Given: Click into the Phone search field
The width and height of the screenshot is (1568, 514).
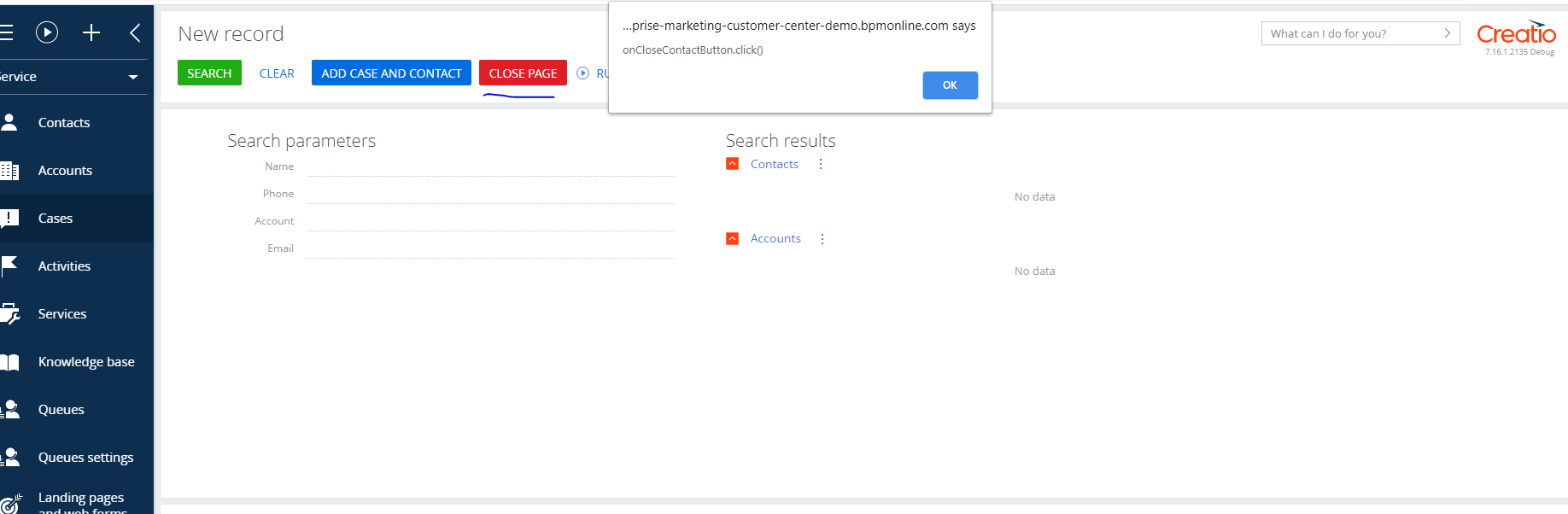Looking at the screenshot, I should (491, 194).
